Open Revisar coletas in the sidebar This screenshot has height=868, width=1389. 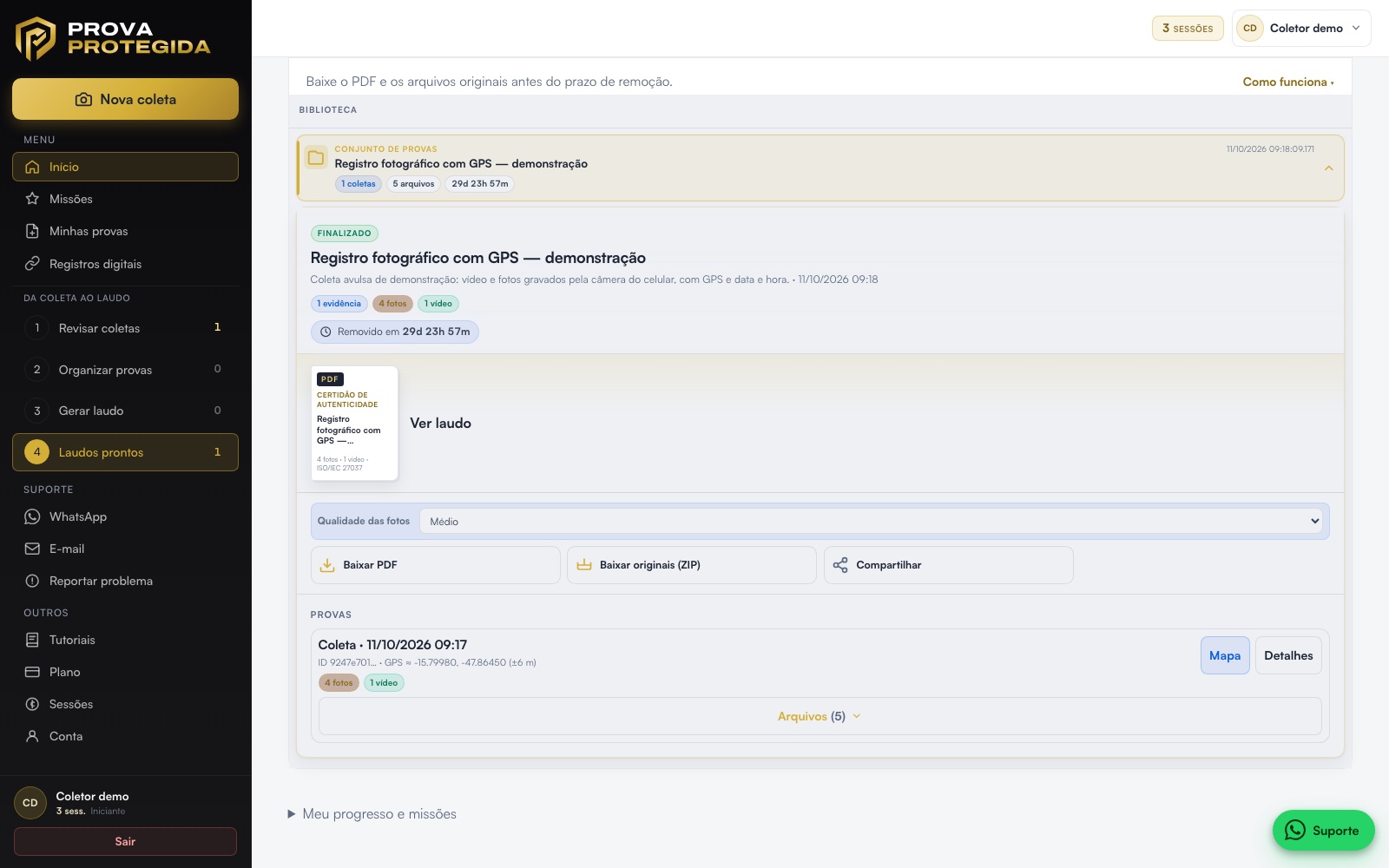click(x=125, y=328)
